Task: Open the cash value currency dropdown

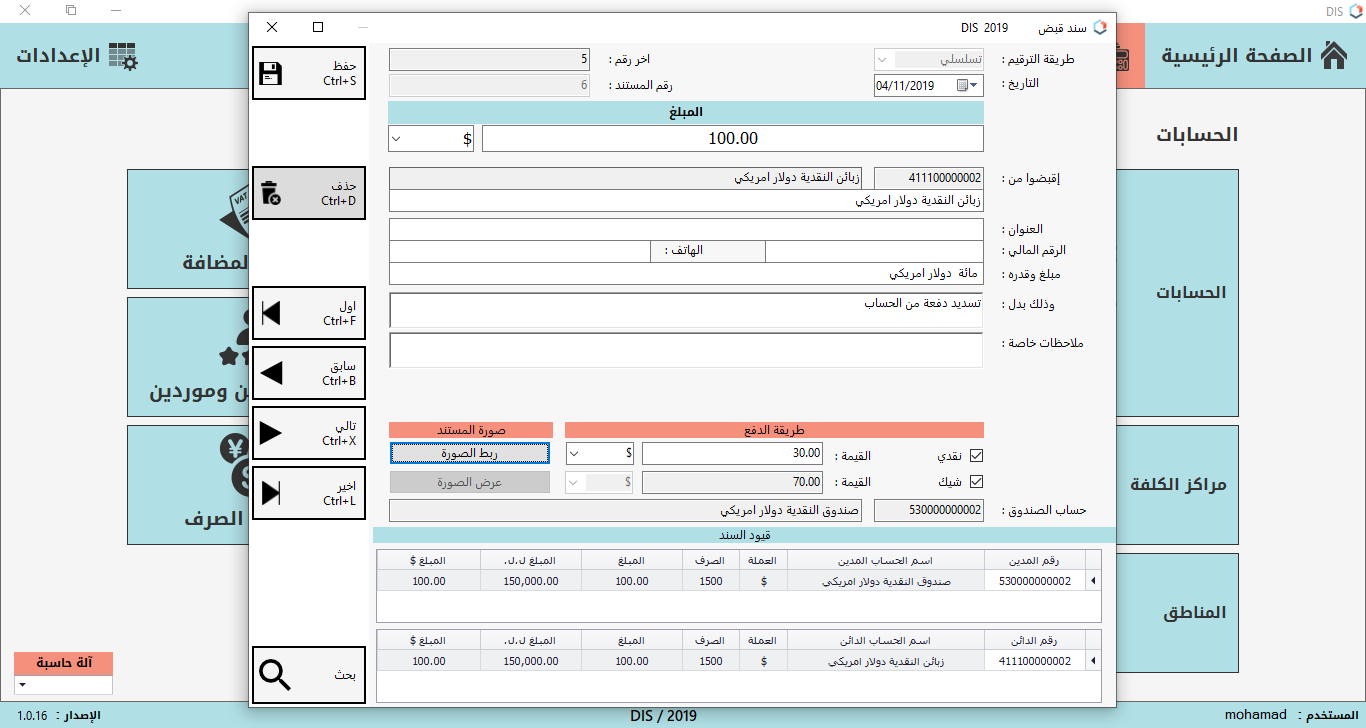Action: (574, 455)
